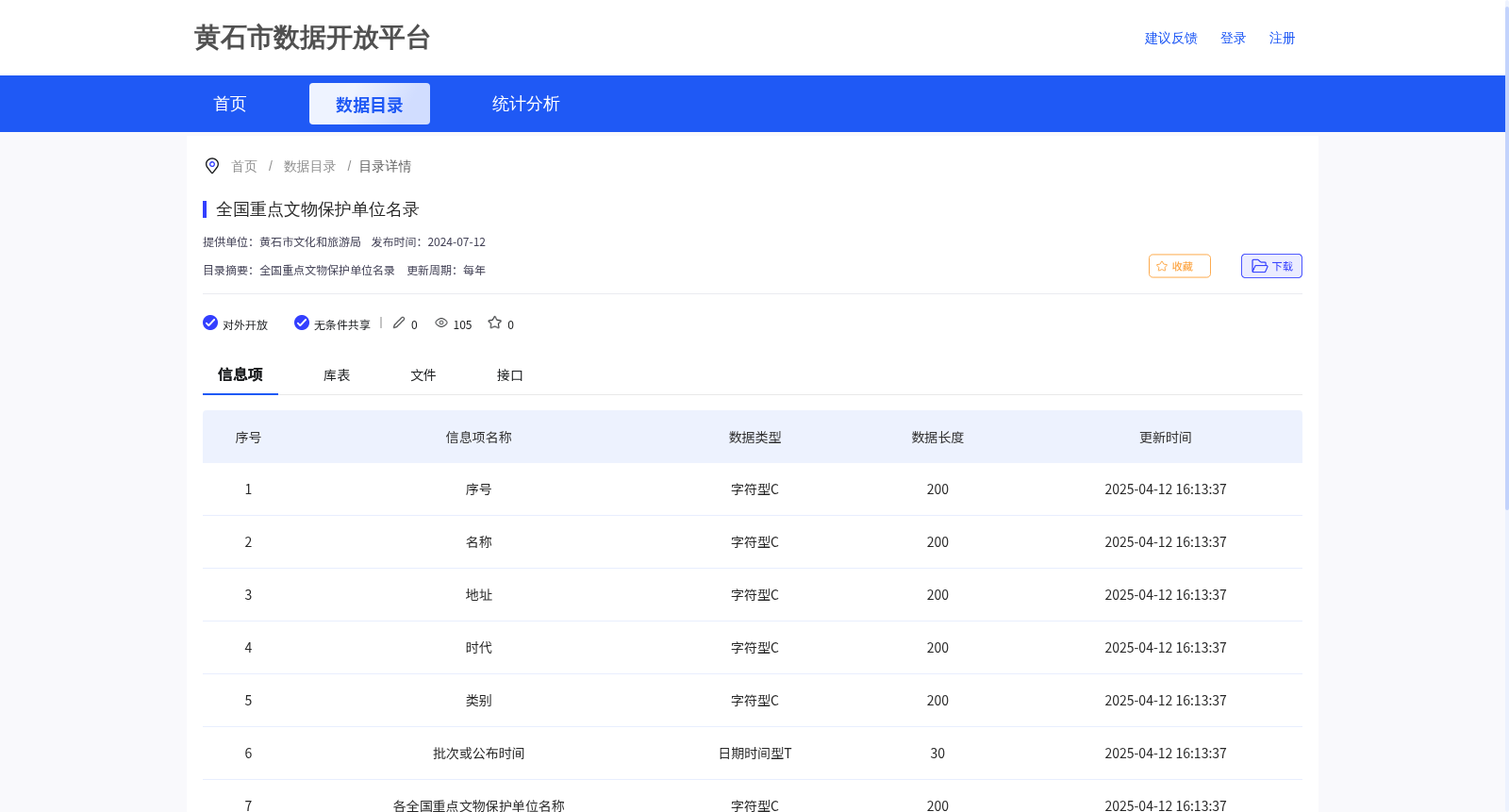Click the 信息项名称 column header

tap(479, 437)
